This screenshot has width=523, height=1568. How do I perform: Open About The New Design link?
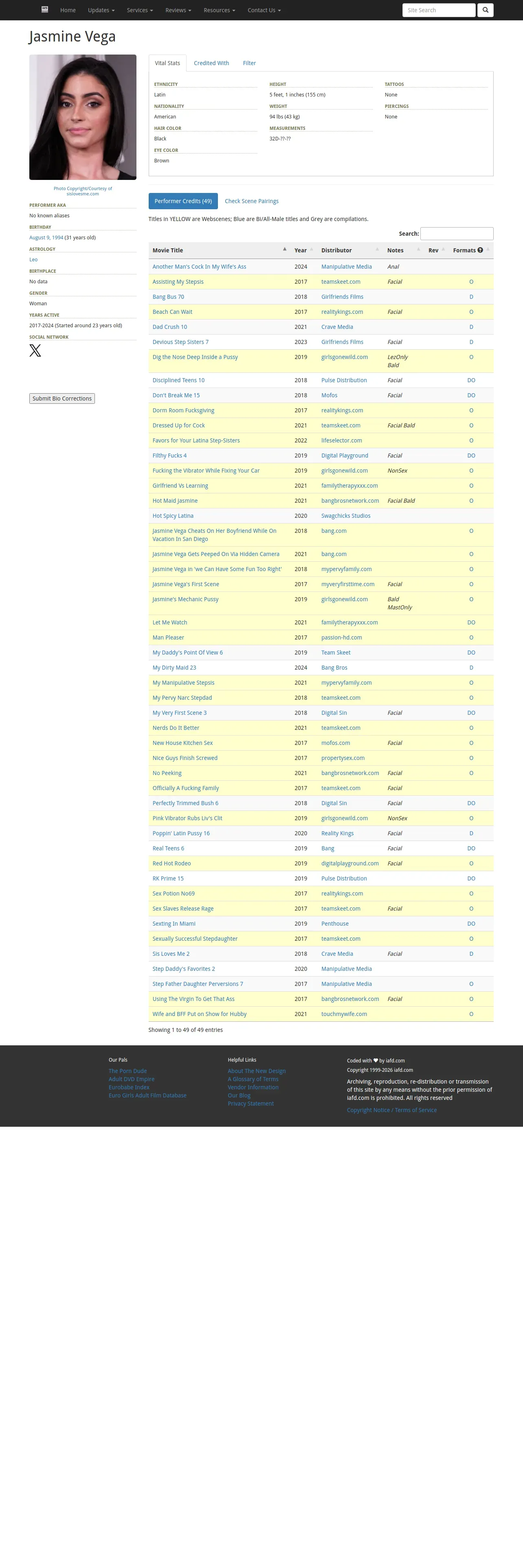[257, 1071]
